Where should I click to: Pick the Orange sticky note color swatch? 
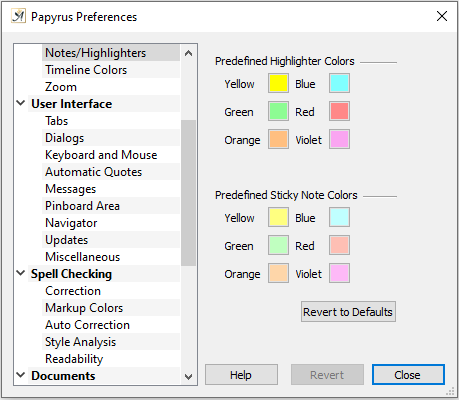click(278, 273)
